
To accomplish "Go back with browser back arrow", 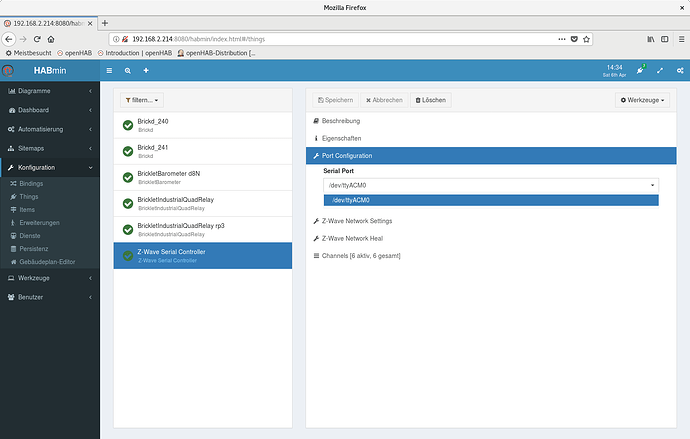I will (9, 39).
